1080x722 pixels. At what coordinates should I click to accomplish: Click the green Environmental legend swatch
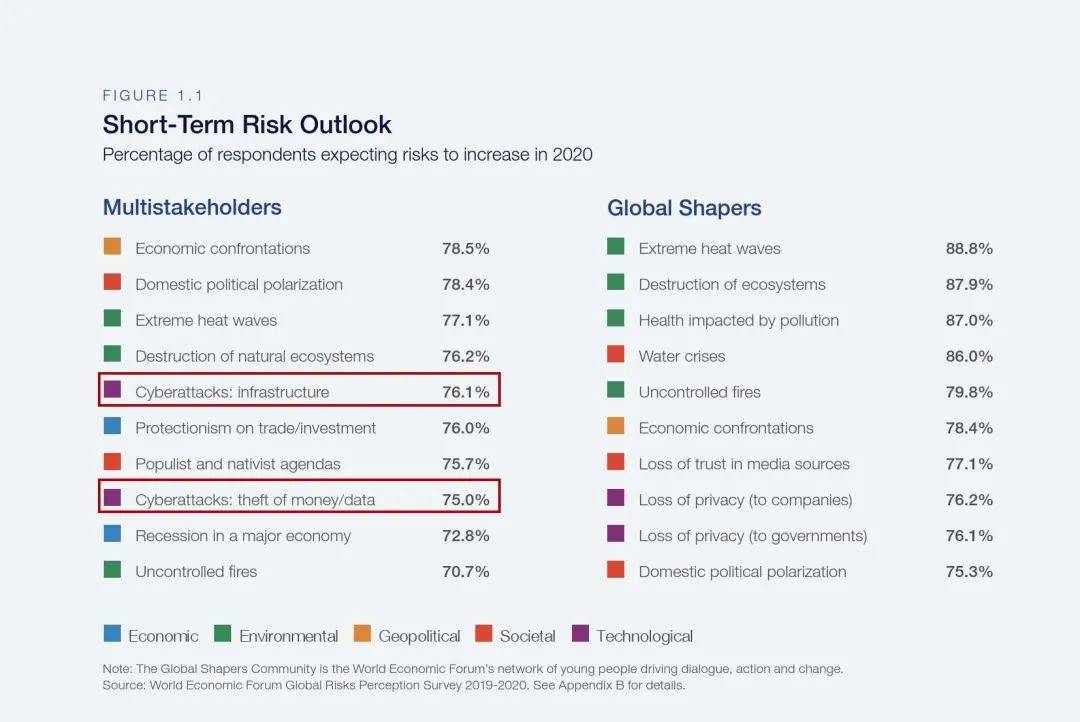pyautogui.click(x=223, y=634)
